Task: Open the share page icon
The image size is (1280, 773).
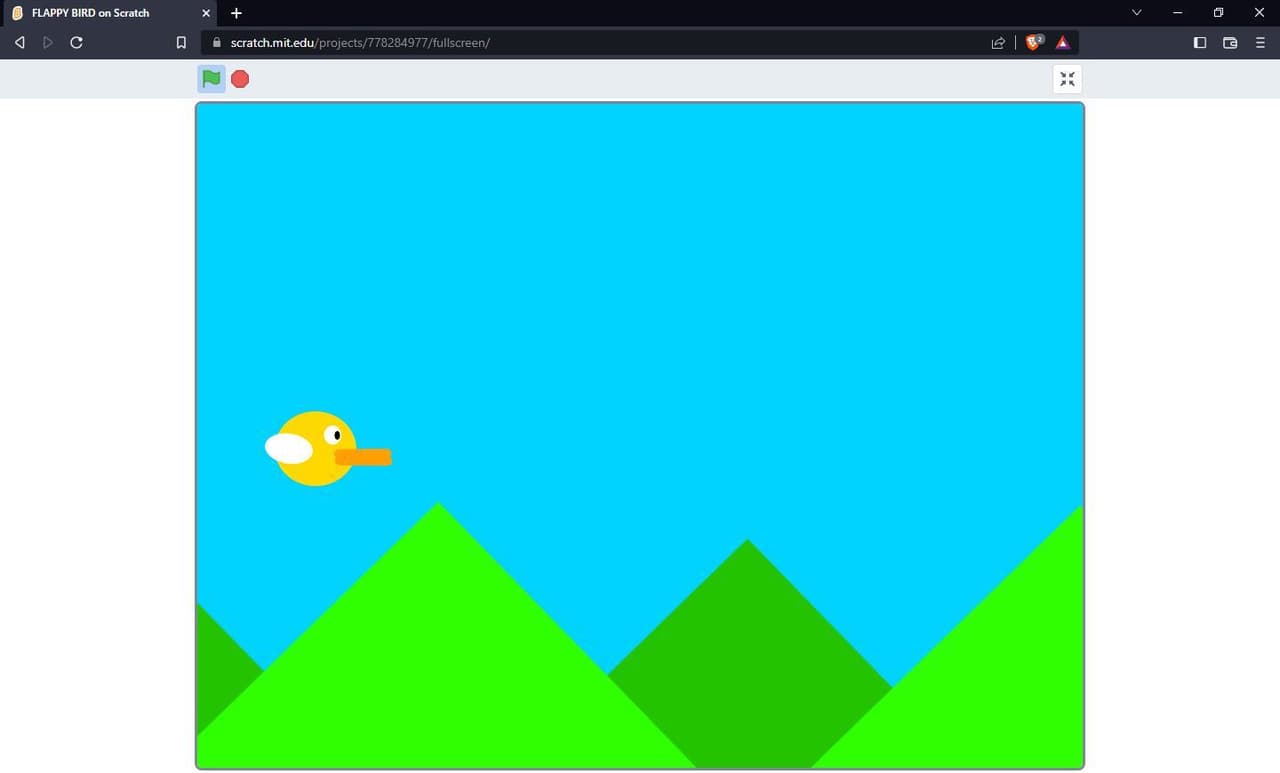Action: (998, 43)
